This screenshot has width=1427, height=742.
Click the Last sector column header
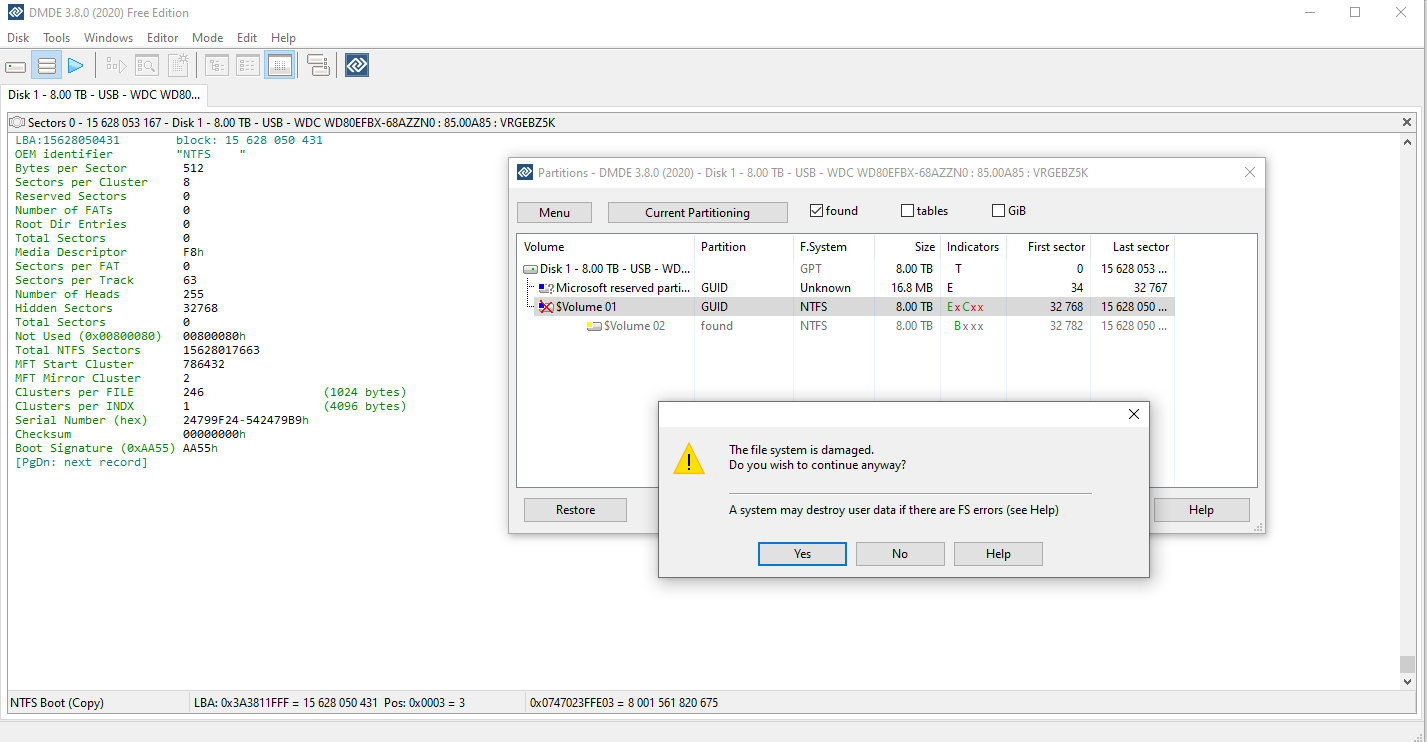1134,247
